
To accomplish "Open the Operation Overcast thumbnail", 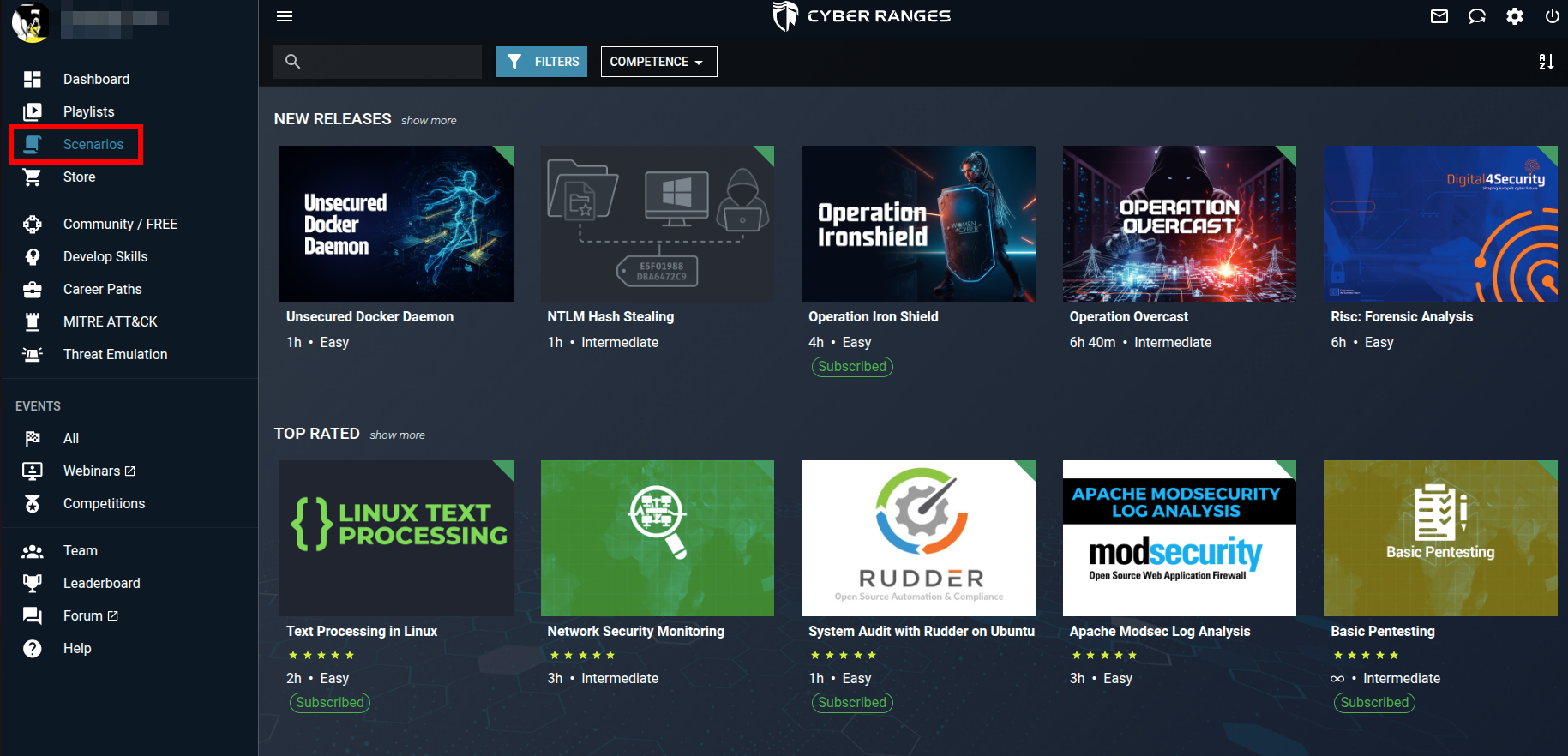I will tap(1180, 224).
